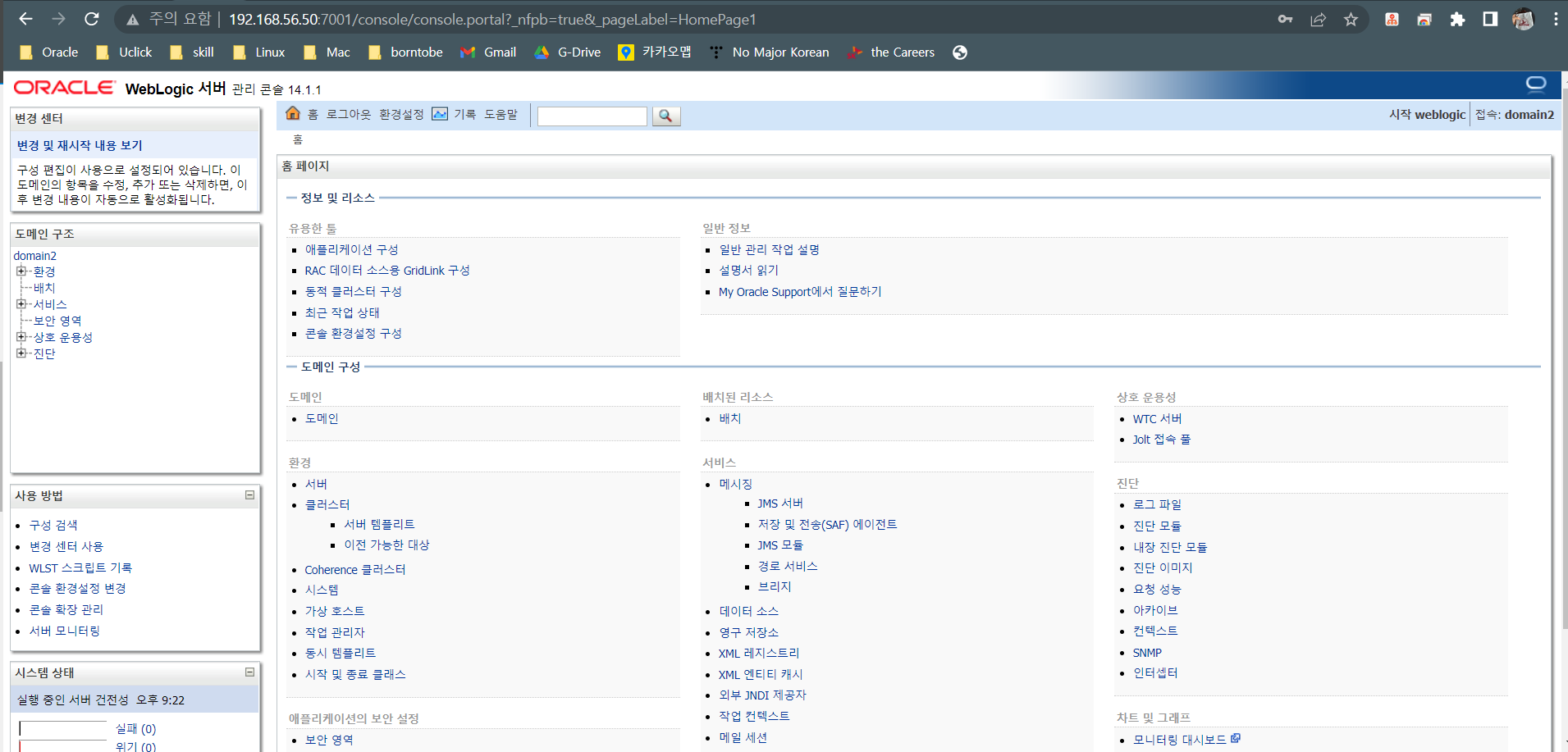The image size is (1568, 752).
Task: Open the Coherence 클러스터 link
Action: click(x=355, y=570)
